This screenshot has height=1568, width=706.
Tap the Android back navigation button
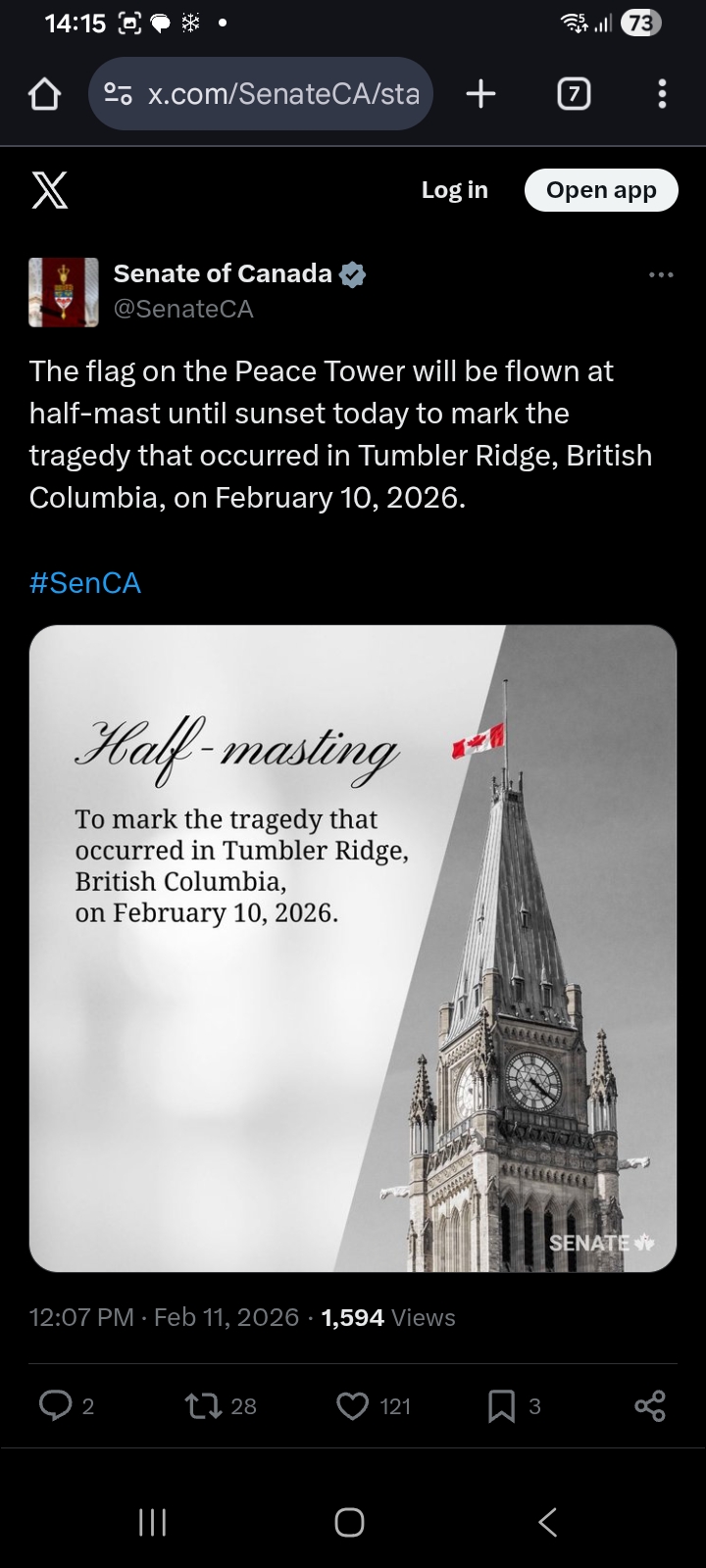548,1522
